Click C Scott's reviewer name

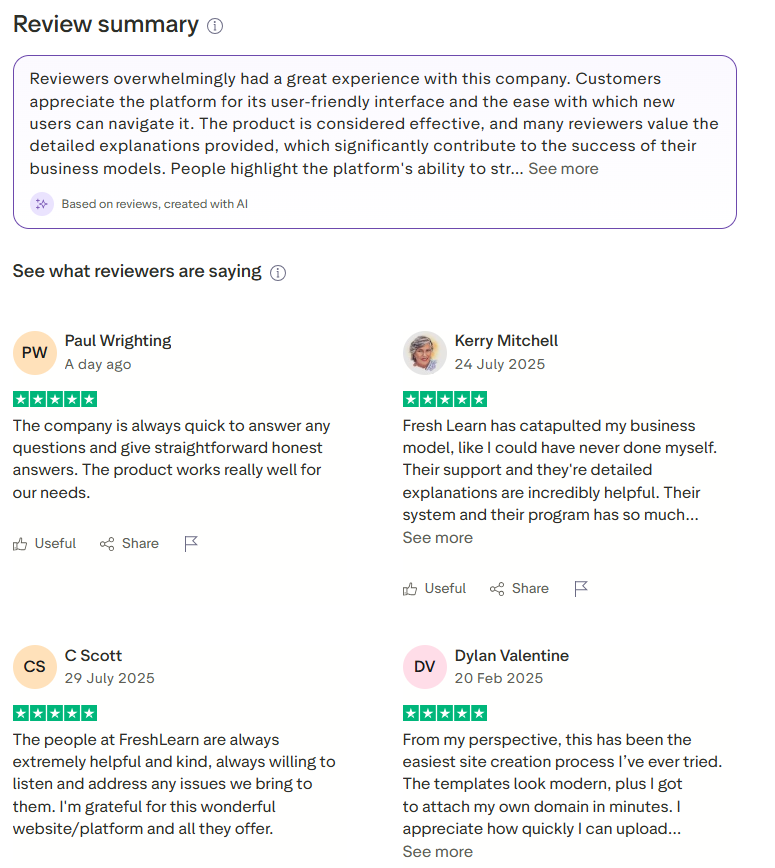pos(92,655)
